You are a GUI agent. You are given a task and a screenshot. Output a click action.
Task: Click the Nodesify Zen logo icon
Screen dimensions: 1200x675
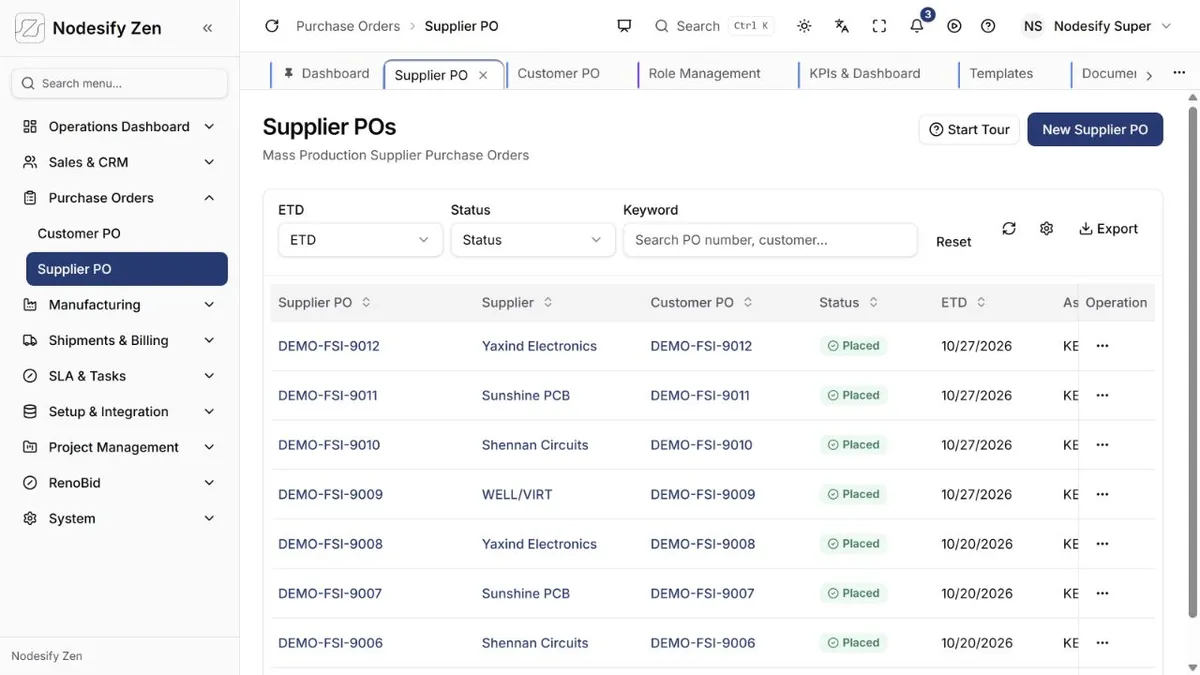tap(30, 28)
